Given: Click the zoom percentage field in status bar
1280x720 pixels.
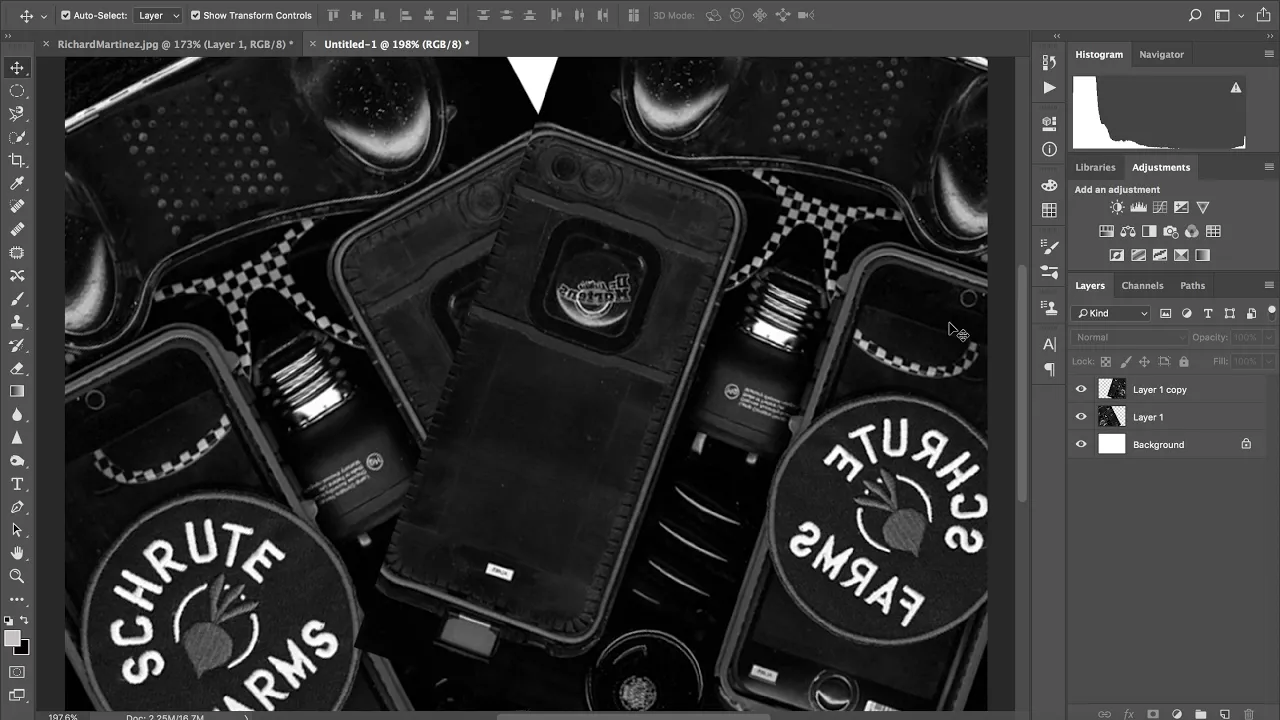Looking at the screenshot, I should click(63, 716).
